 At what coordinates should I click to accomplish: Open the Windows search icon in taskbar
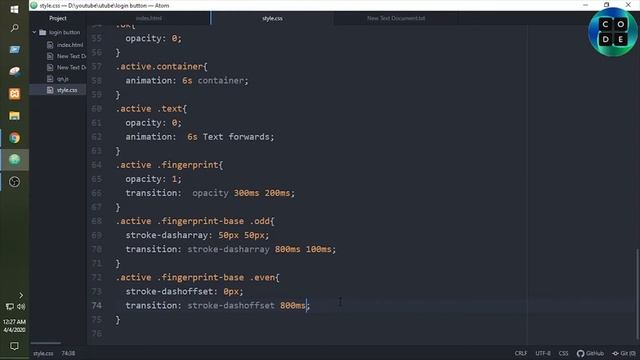[x=14, y=28]
